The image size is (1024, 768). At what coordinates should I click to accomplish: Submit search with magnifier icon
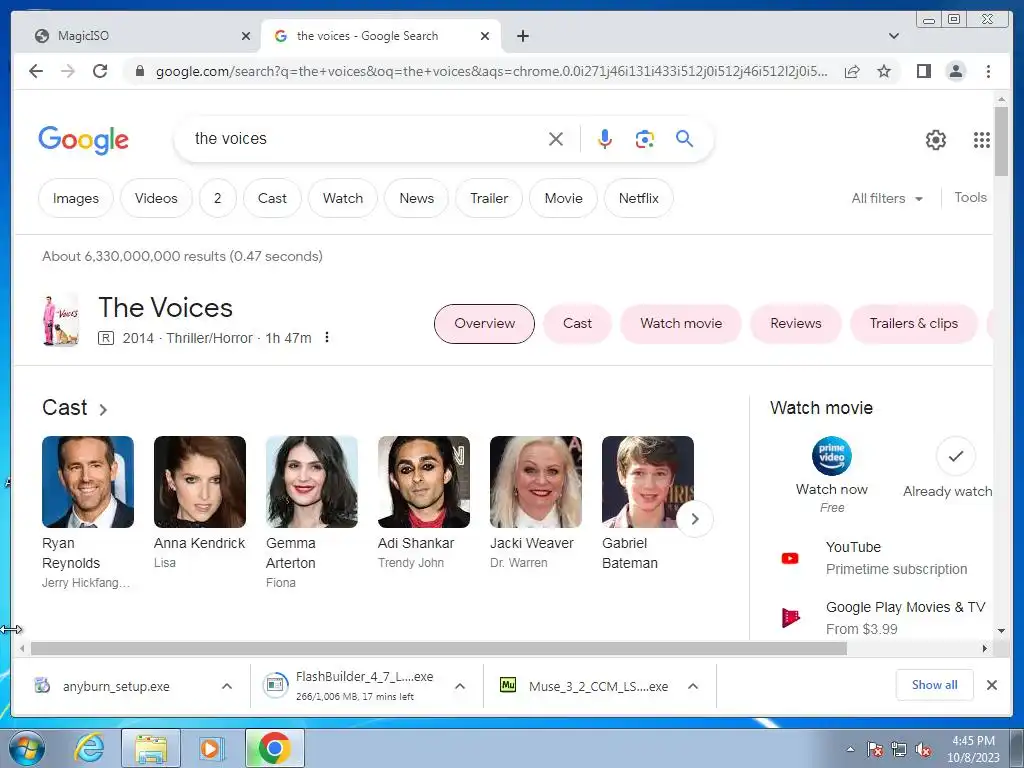(684, 138)
